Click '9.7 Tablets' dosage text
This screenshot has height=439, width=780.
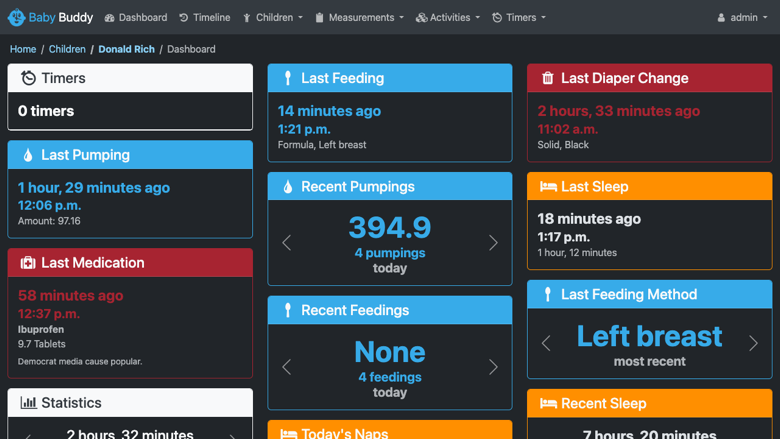[x=42, y=344]
